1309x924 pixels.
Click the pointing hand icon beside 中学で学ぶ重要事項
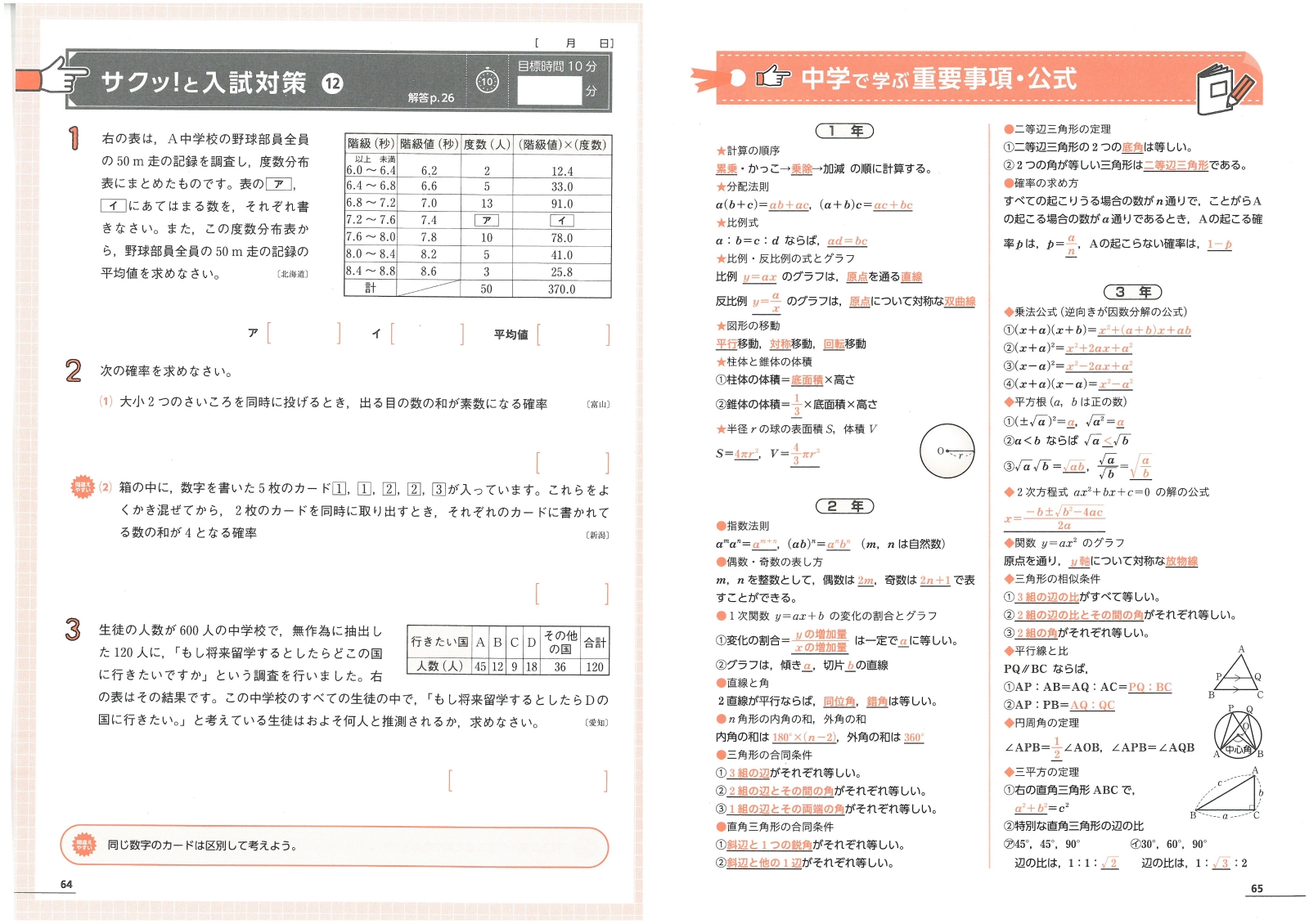click(x=771, y=78)
